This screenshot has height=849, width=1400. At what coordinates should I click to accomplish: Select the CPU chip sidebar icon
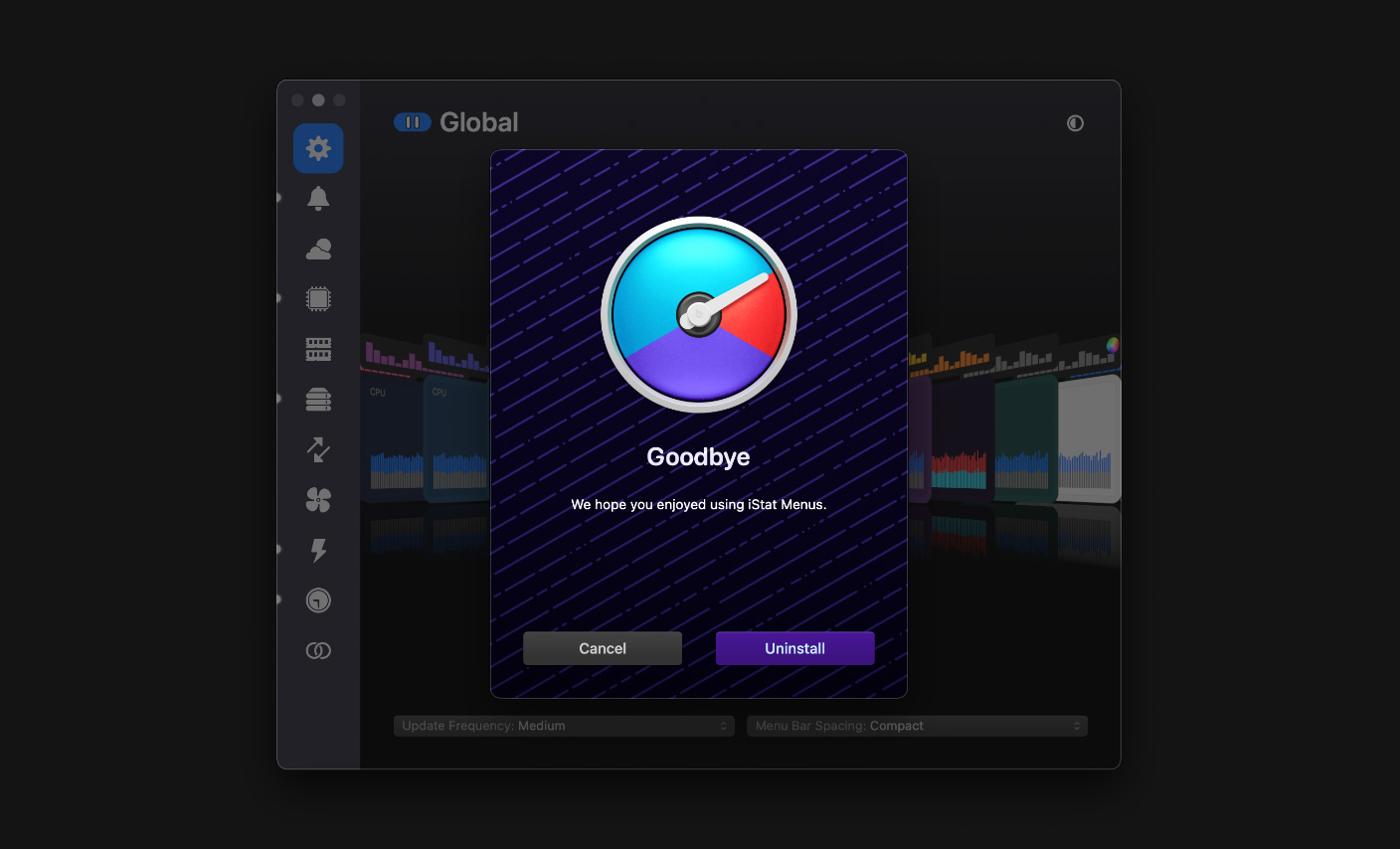click(318, 298)
